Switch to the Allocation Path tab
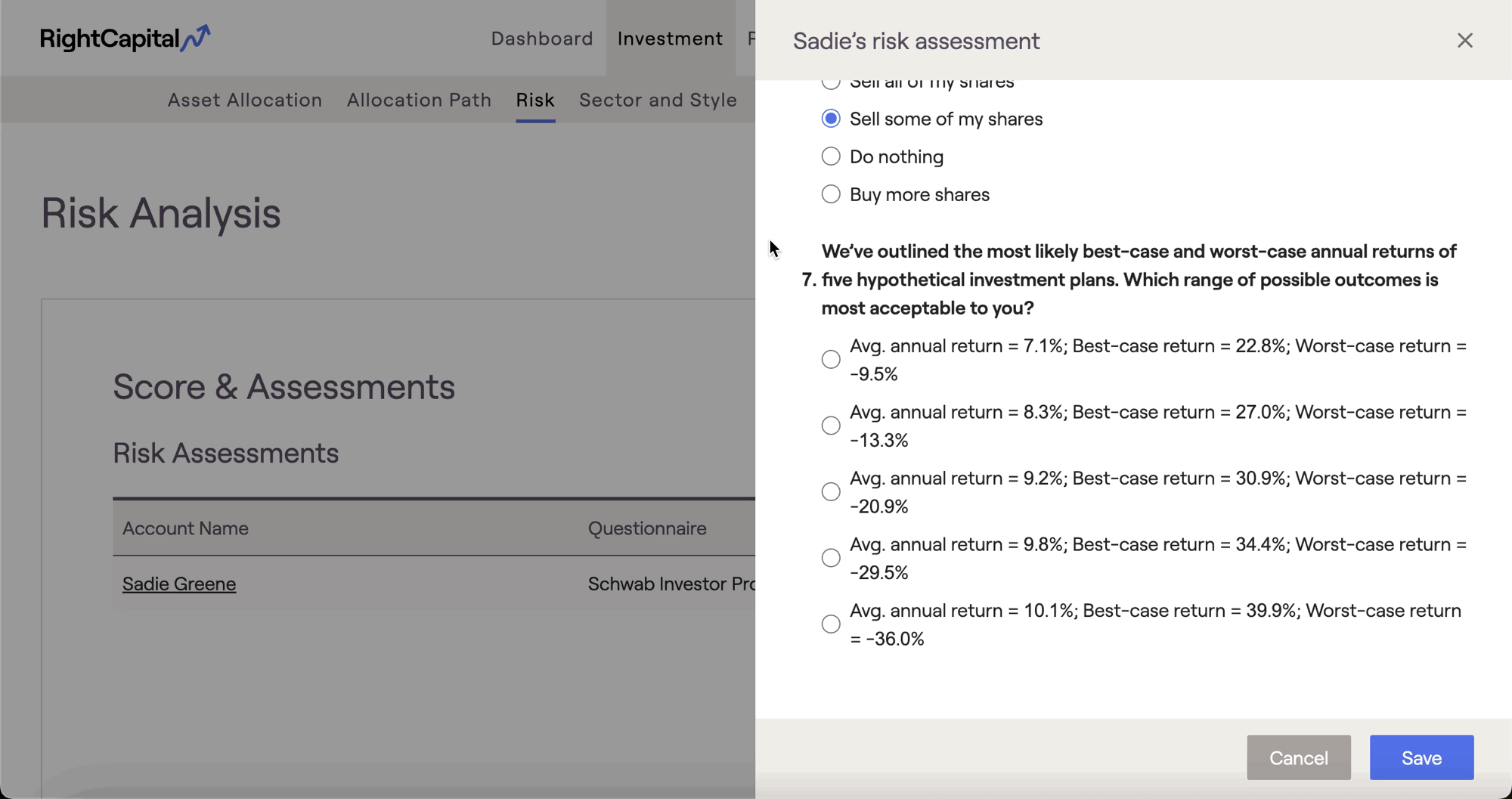The image size is (1512, 799). [419, 100]
